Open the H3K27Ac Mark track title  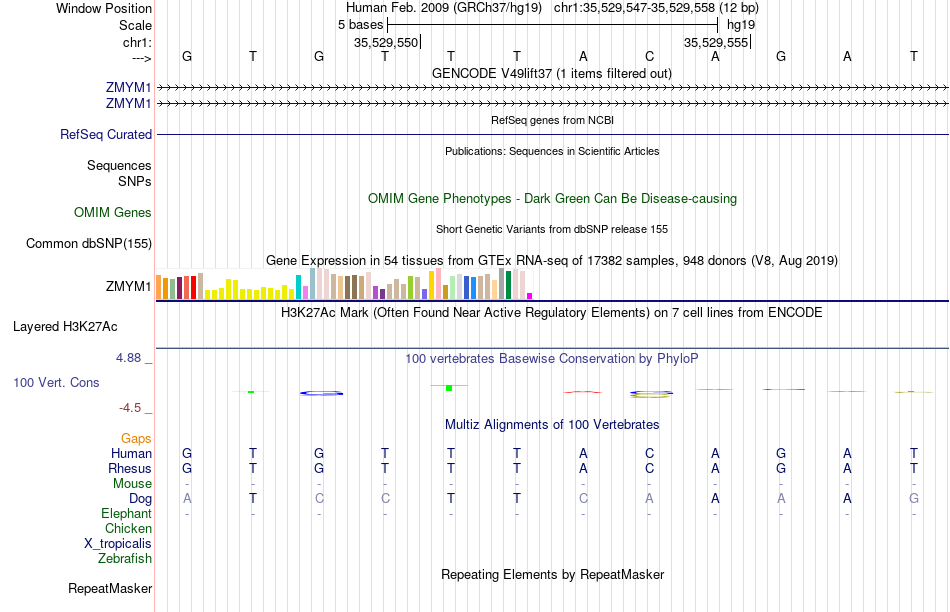pos(552,313)
